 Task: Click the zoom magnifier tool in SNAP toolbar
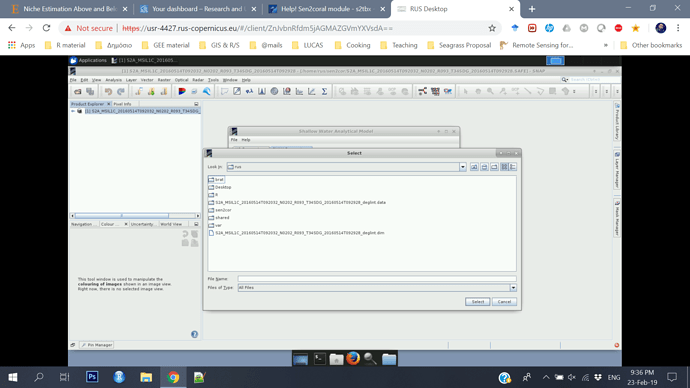(x=490, y=92)
